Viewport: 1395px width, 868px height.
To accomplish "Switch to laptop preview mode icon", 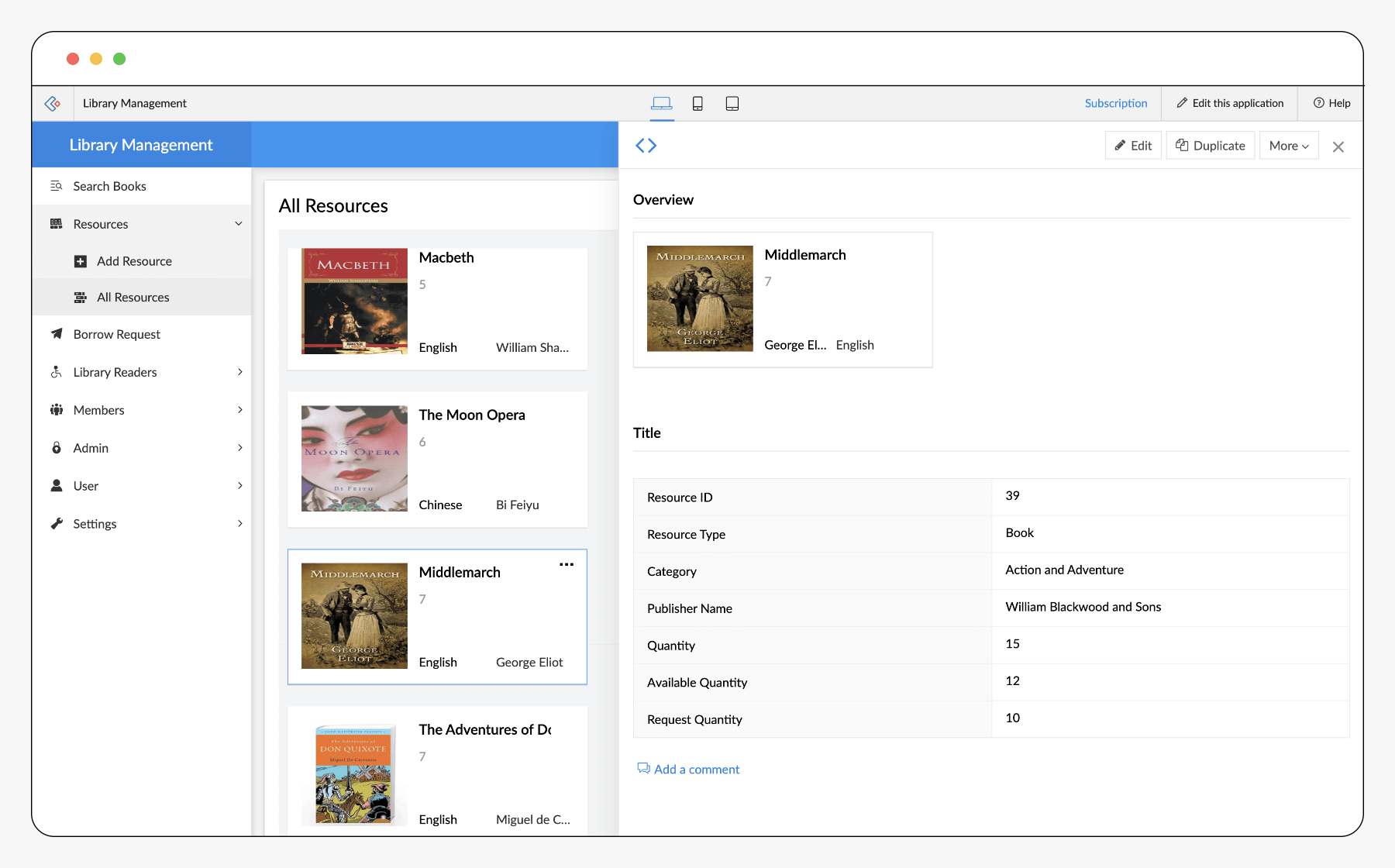I will click(x=661, y=103).
